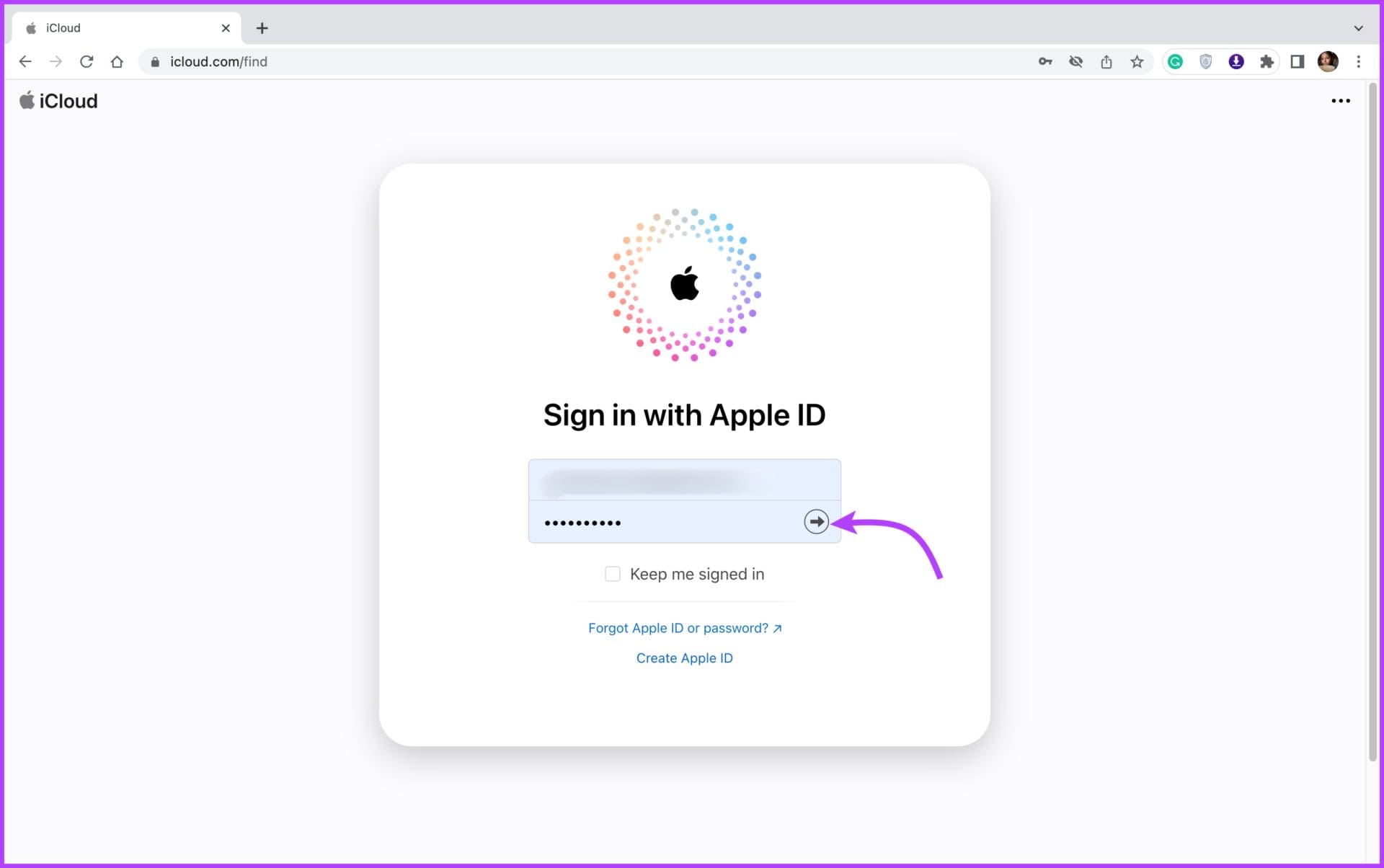The image size is (1384, 868).
Task: Reload the iCloud page
Action: click(x=86, y=62)
